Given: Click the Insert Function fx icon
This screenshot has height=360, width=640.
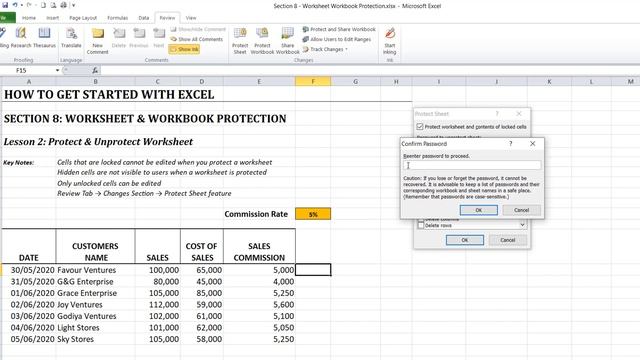Looking at the screenshot, I should tap(95, 71).
